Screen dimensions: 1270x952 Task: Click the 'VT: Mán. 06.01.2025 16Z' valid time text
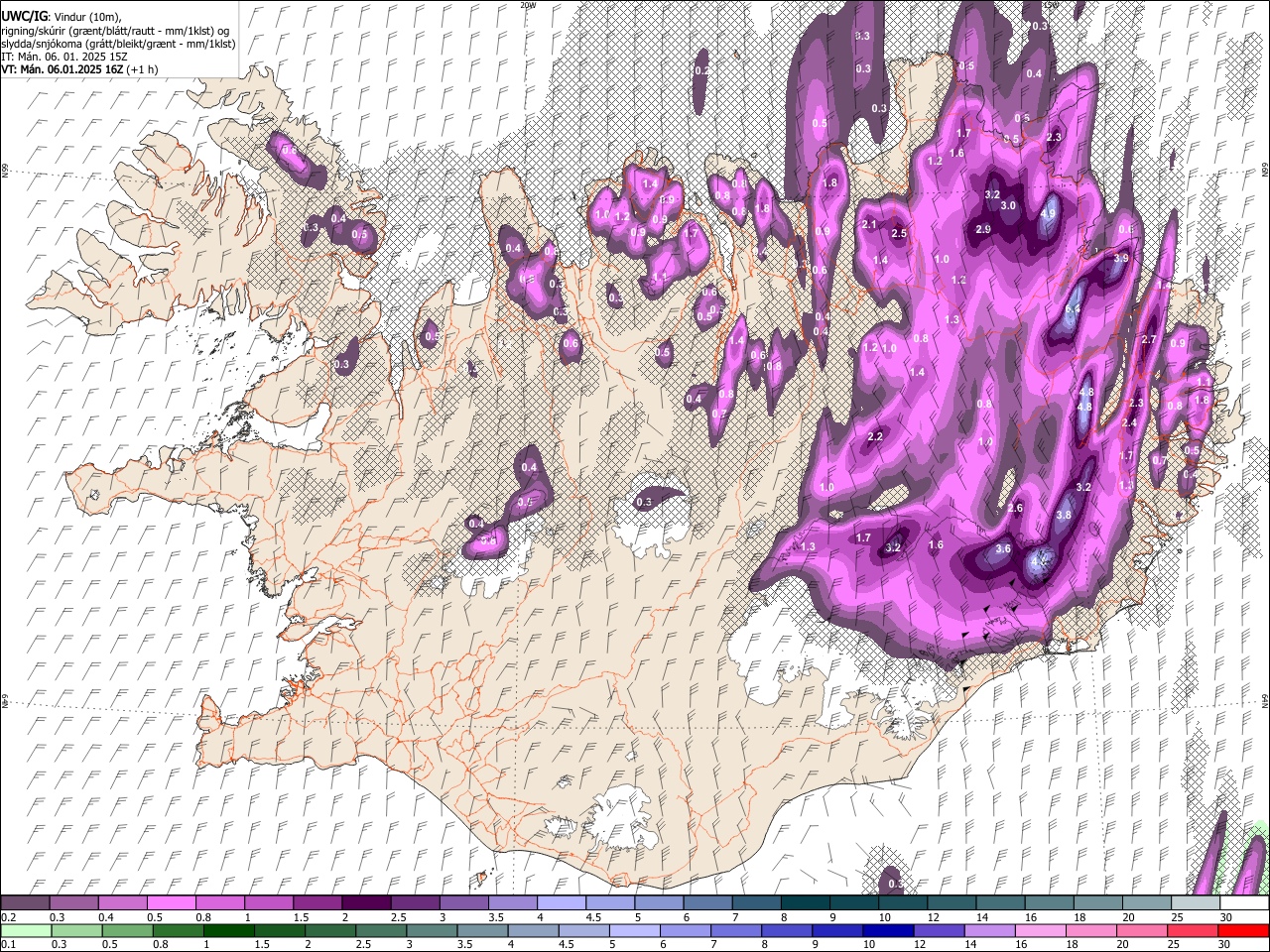[63, 69]
